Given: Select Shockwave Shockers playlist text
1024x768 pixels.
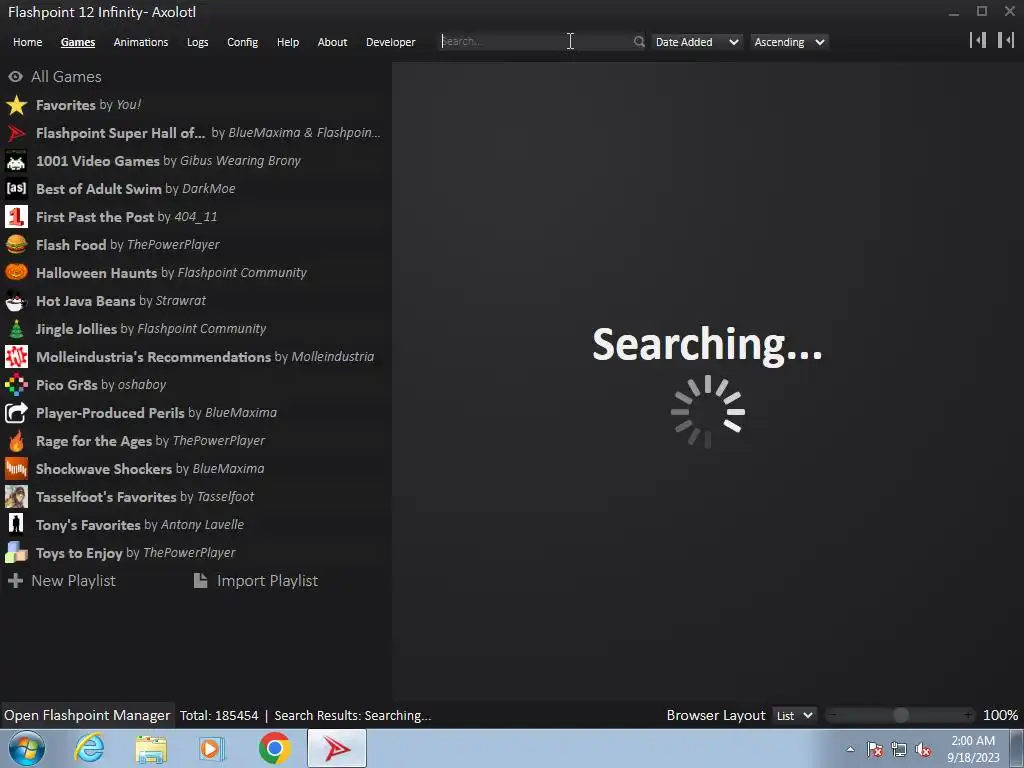Looking at the screenshot, I should [150, 469].
